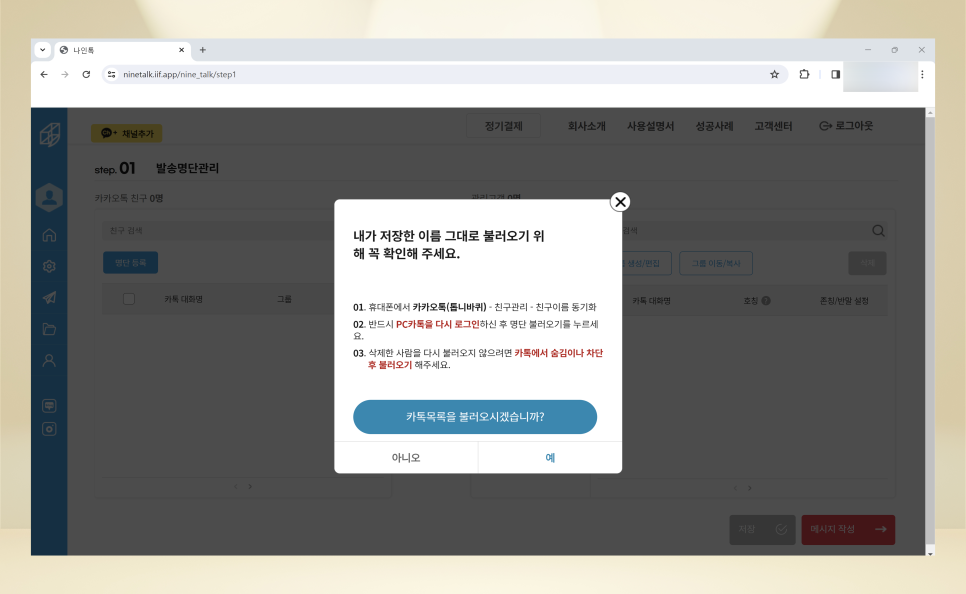Screen dimensions: 966x594
Task: Open 정기결제 menu
Action: (x=503, y=126)
